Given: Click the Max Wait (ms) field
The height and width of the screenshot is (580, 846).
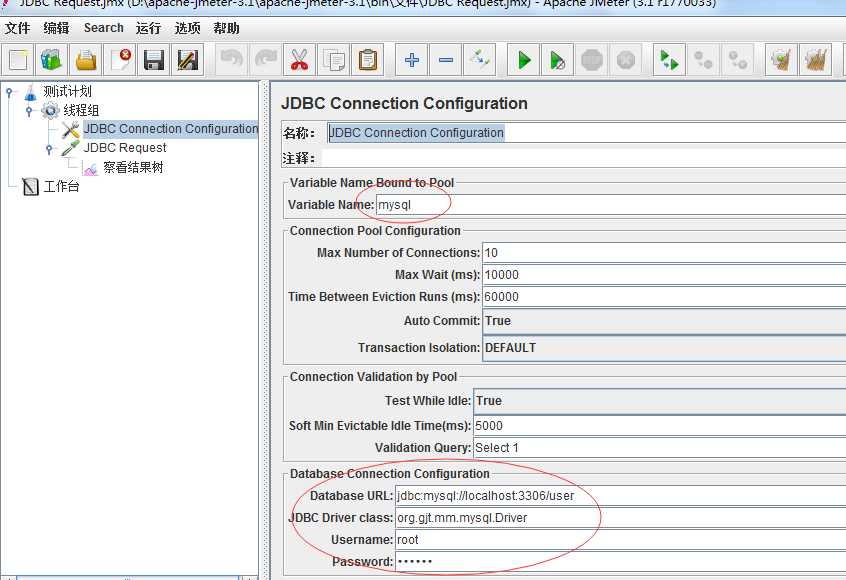Looking at the screenshot, I should [x=664, y=275].
